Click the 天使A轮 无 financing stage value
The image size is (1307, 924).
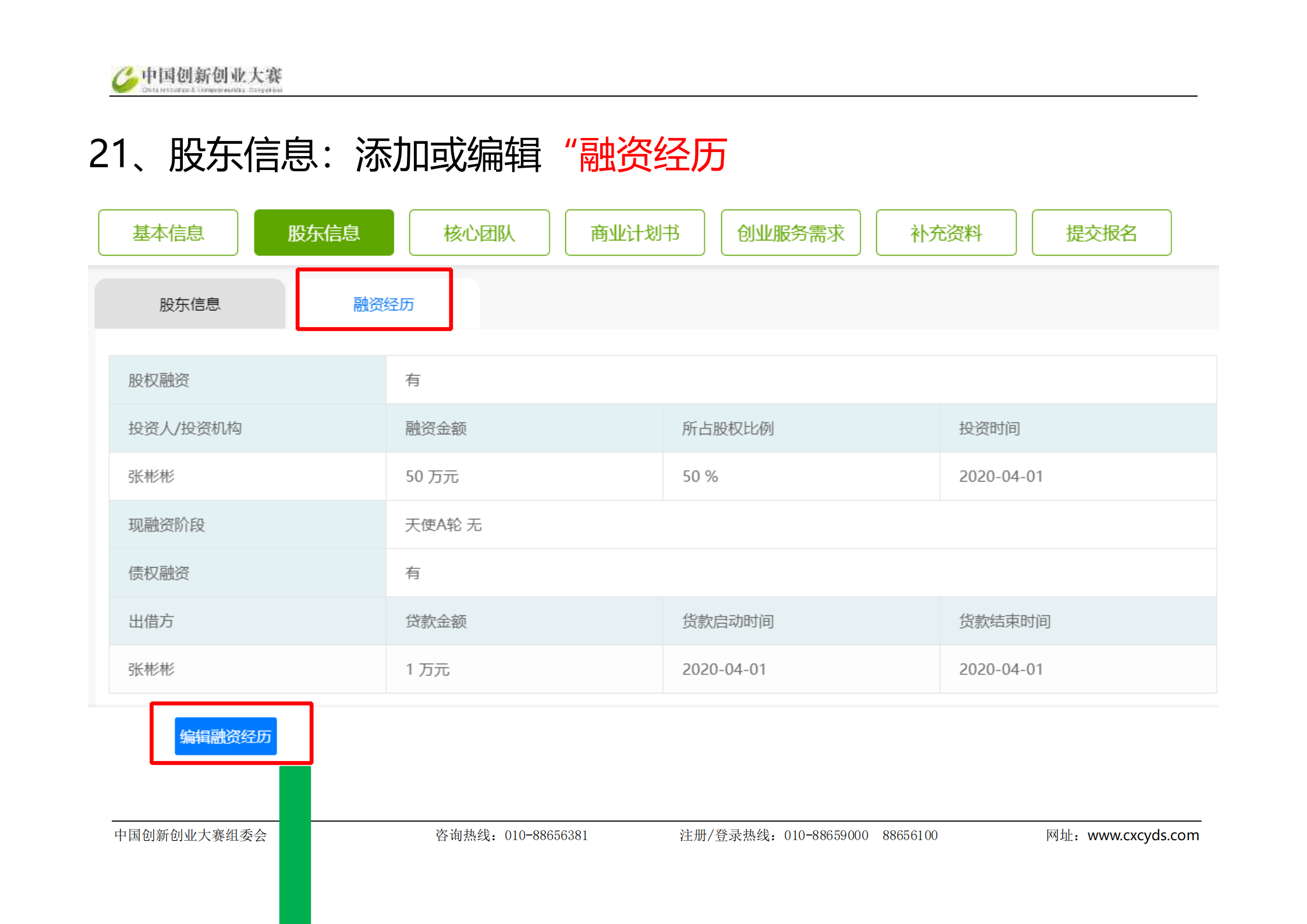[444, 525]
